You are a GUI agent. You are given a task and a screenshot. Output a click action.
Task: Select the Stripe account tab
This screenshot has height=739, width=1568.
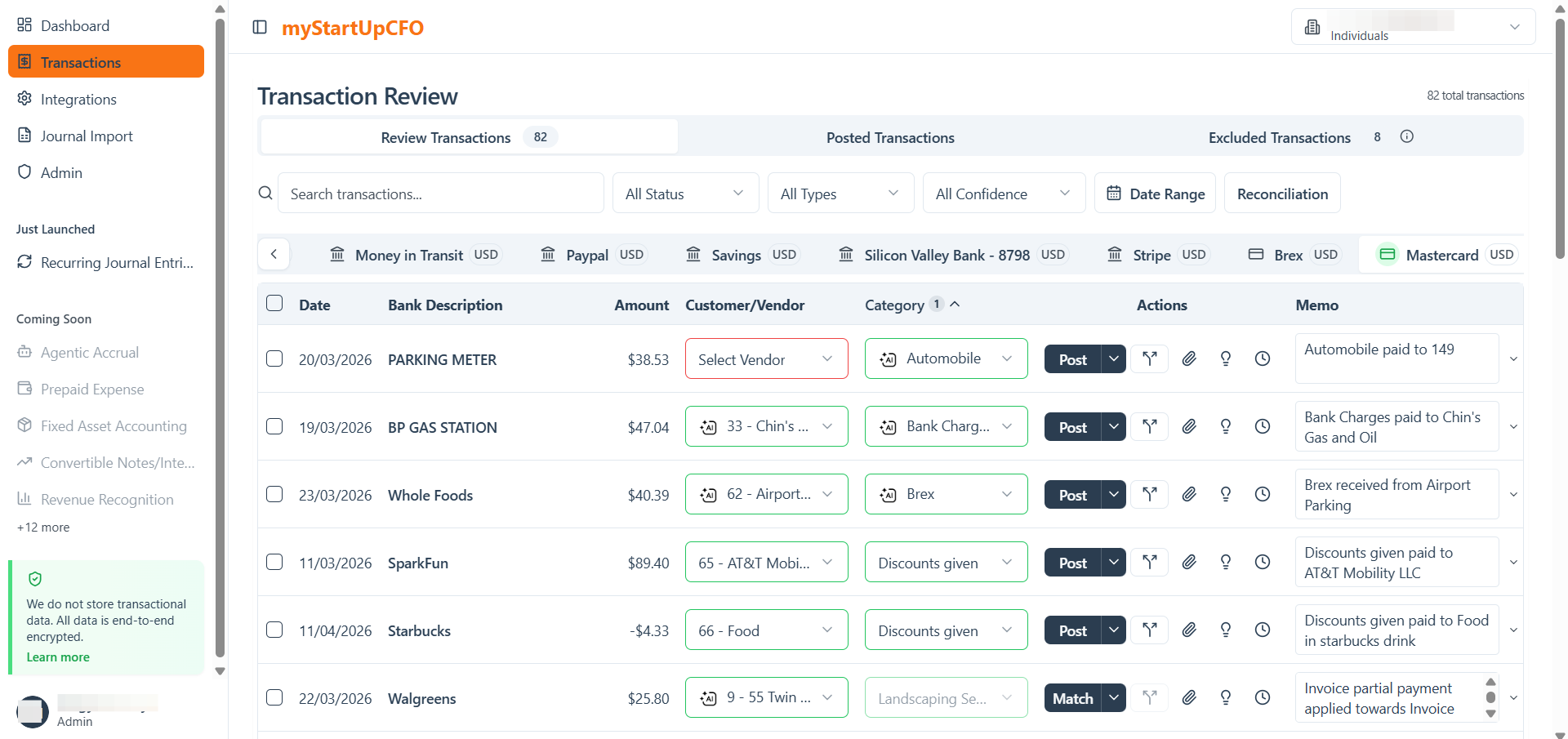tap(1156, 255)
